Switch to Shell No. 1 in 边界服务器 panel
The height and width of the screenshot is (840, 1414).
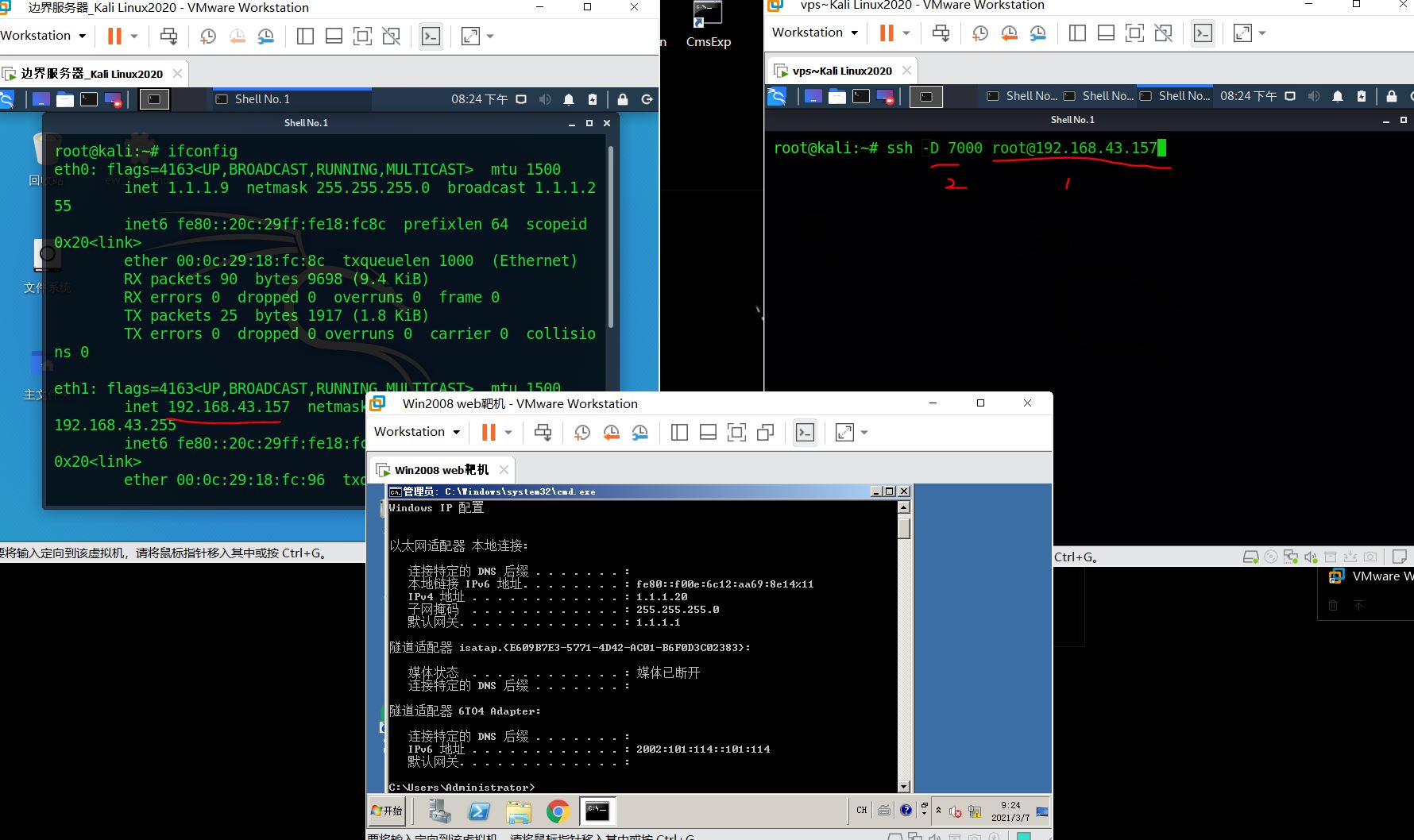pos(291,99)
